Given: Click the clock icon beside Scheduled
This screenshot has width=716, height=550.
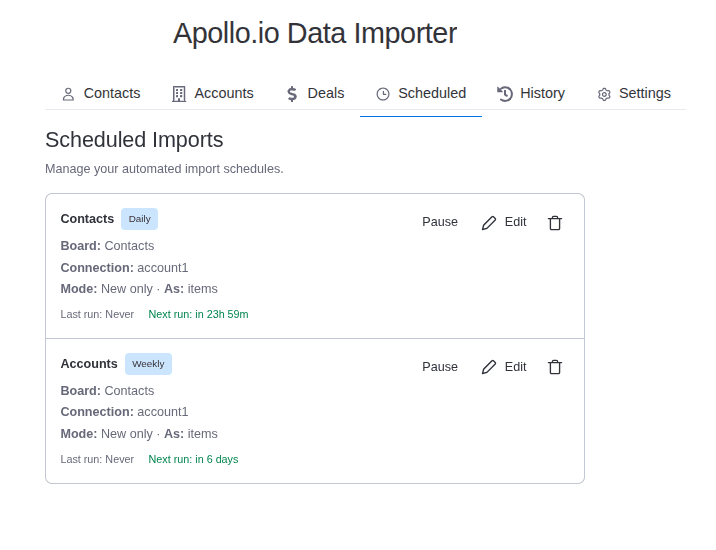Looking at the screenshot, I should [383, 94].
